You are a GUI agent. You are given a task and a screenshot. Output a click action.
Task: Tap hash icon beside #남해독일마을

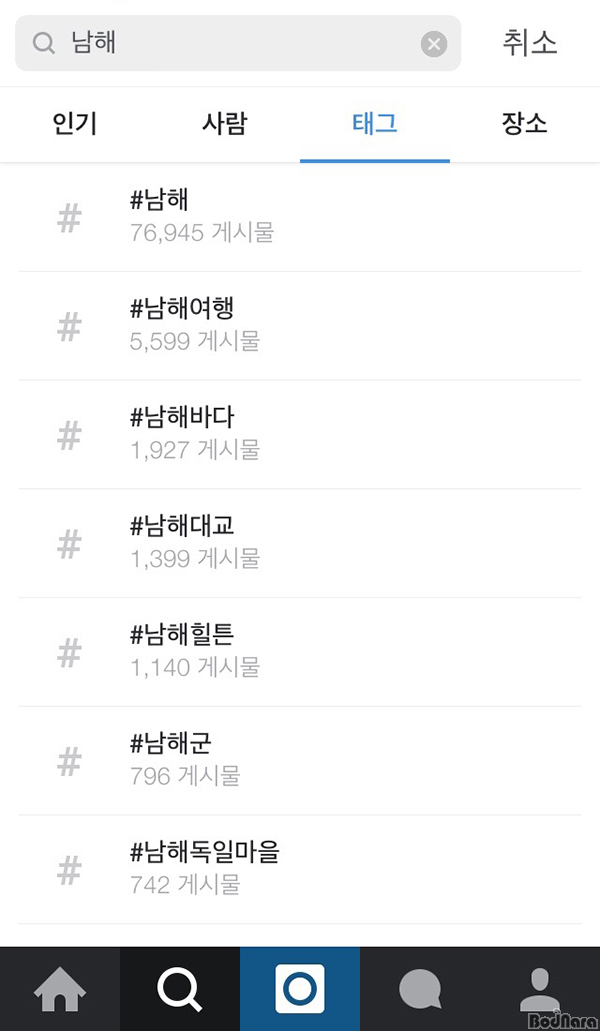(x=69, y=871)
